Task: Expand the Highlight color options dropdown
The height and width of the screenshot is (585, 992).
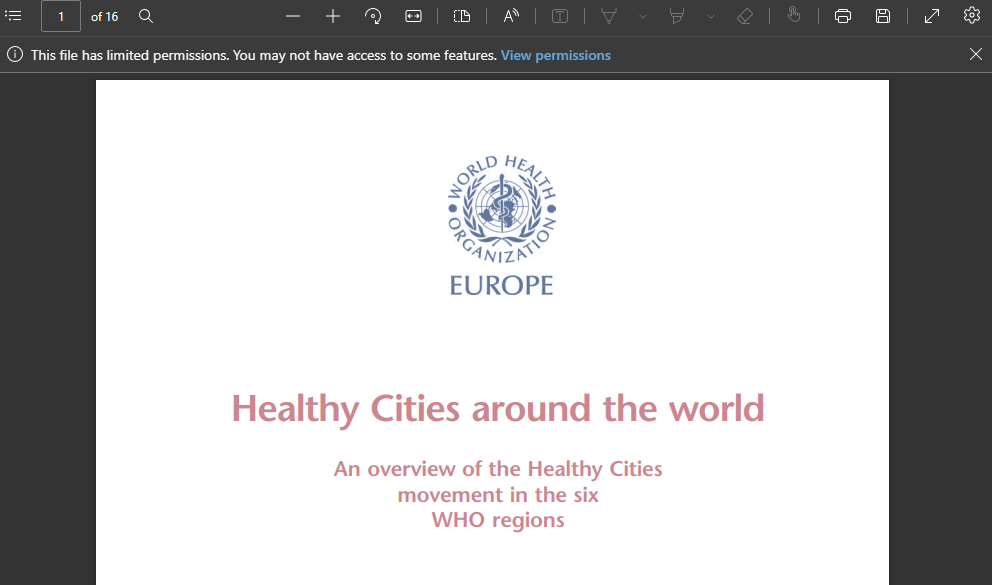Action: [x=711, y=16]
